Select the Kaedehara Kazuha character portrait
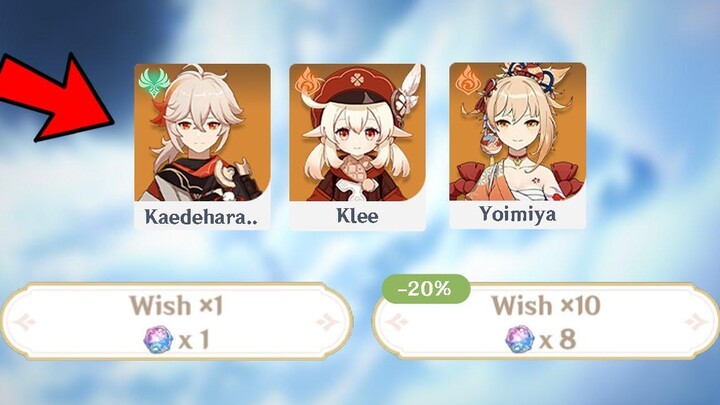This screenshot has height=405, width=720. tap(202, 133)
